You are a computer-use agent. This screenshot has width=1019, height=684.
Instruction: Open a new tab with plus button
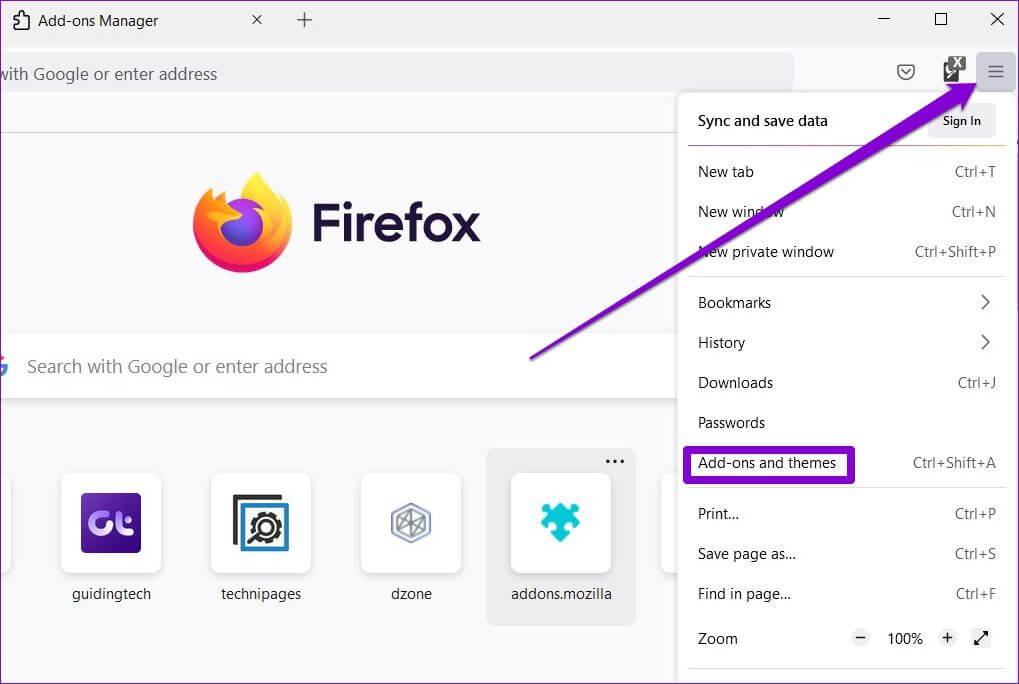(x=304, y=20)
